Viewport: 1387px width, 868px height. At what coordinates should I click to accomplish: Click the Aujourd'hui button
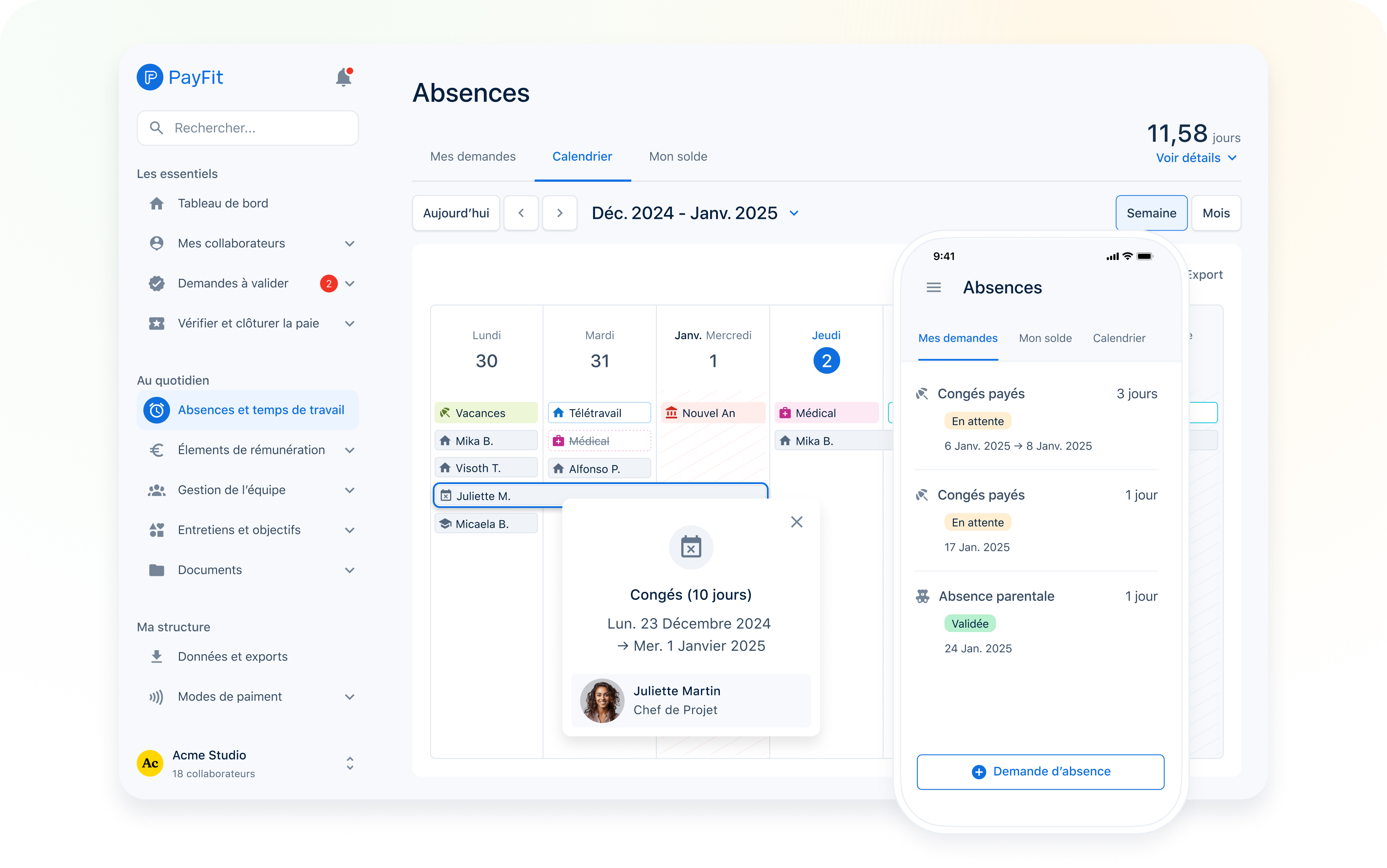coord(456,213)
